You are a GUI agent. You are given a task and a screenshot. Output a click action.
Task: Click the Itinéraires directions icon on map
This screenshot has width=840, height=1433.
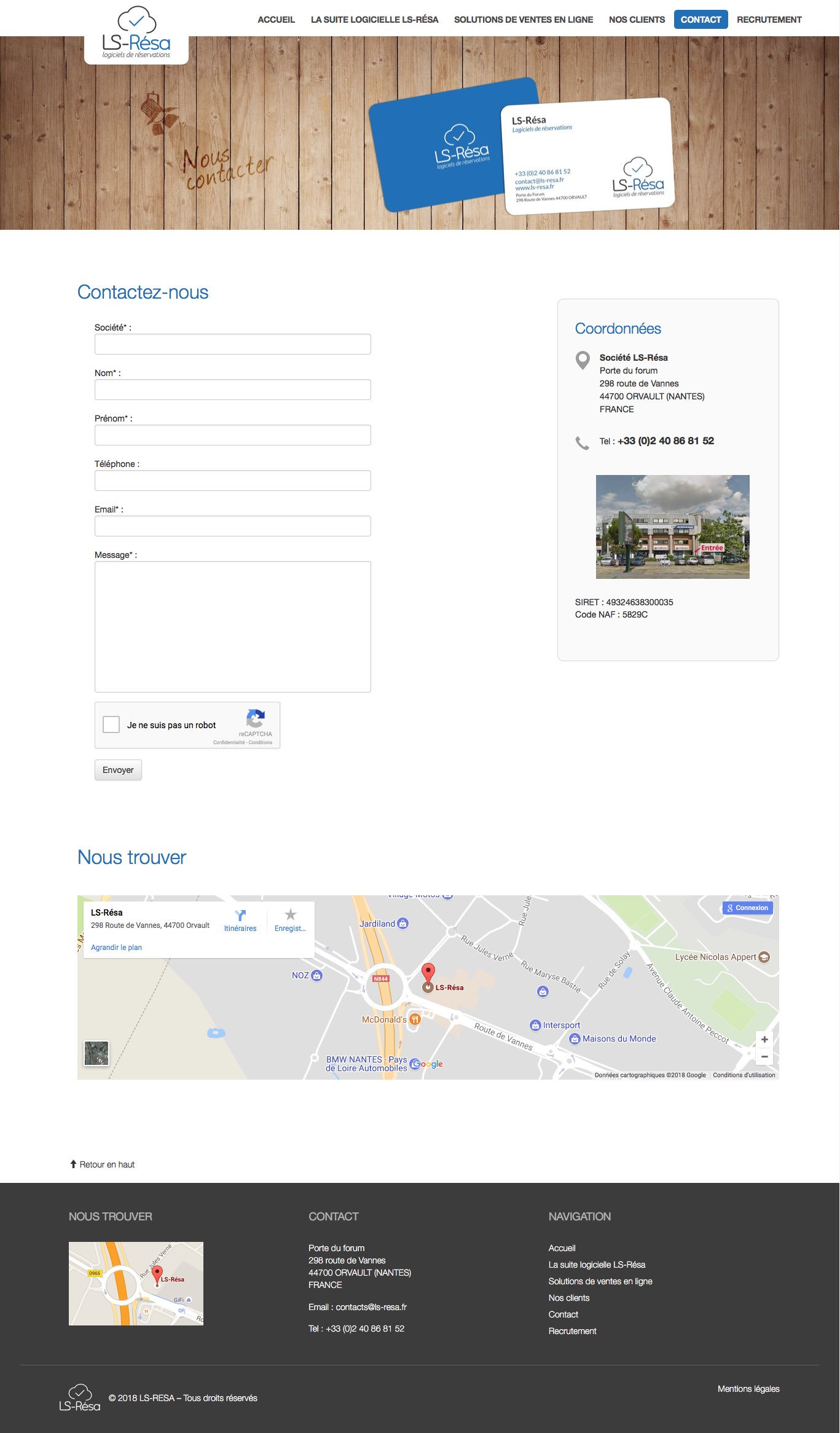pyautogui.click(x=240, y=916)
